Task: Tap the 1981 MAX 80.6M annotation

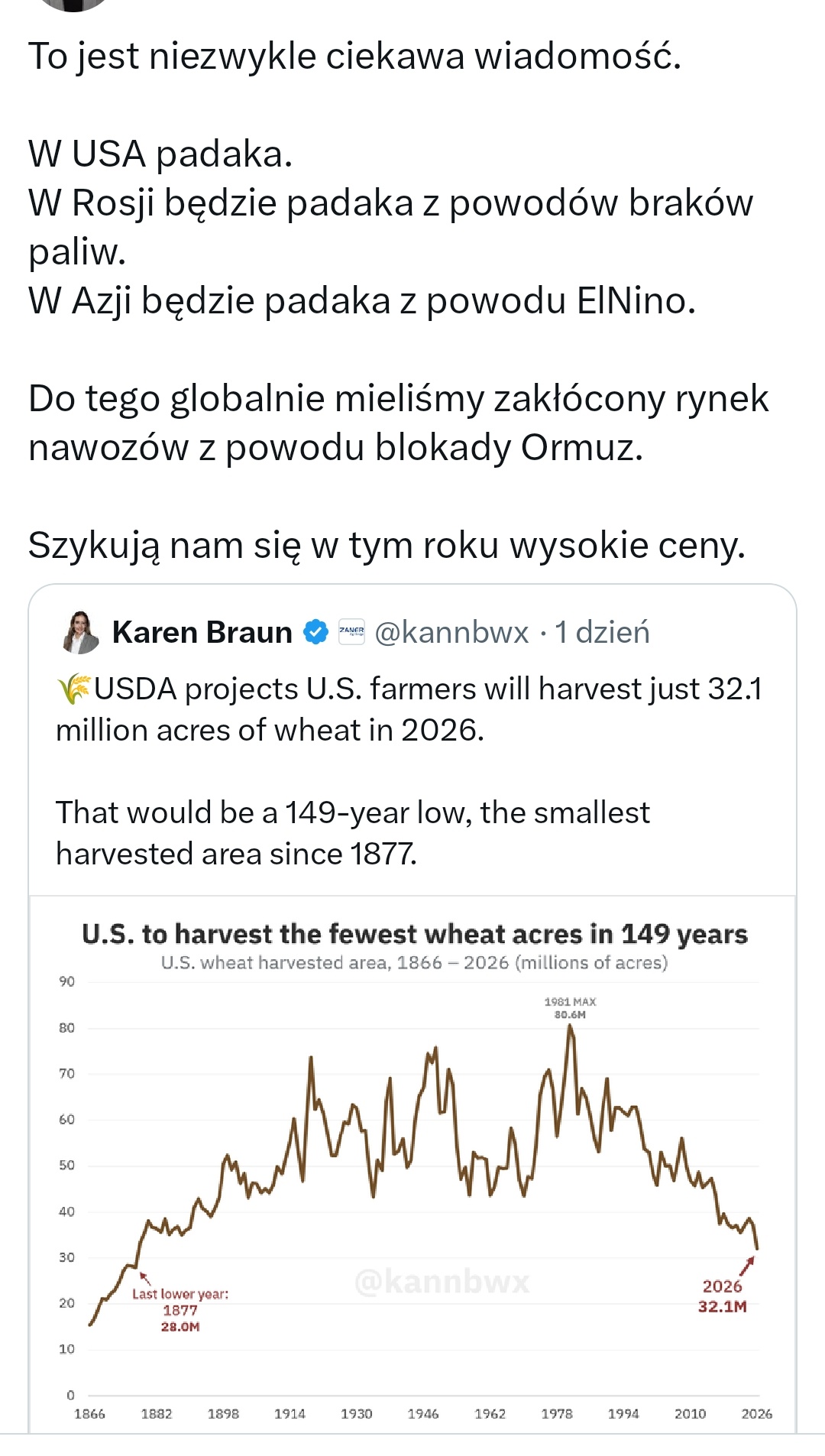Action: 570,1007
